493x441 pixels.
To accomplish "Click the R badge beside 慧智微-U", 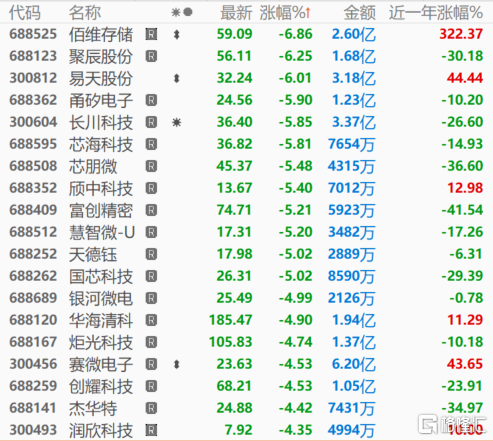I will [x=151, y=232].
